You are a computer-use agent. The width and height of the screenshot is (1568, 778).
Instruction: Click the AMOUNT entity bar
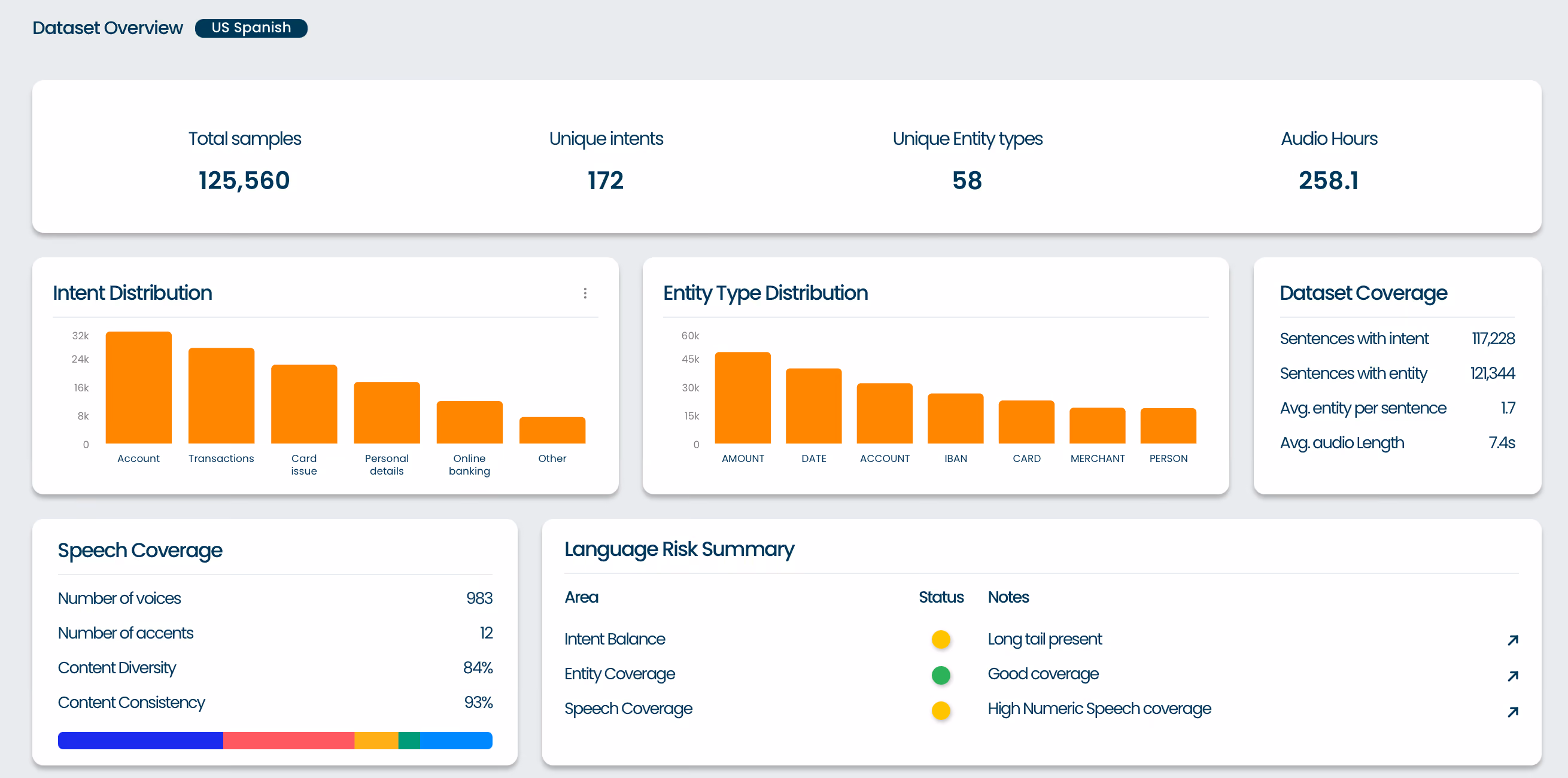[743, 397]
